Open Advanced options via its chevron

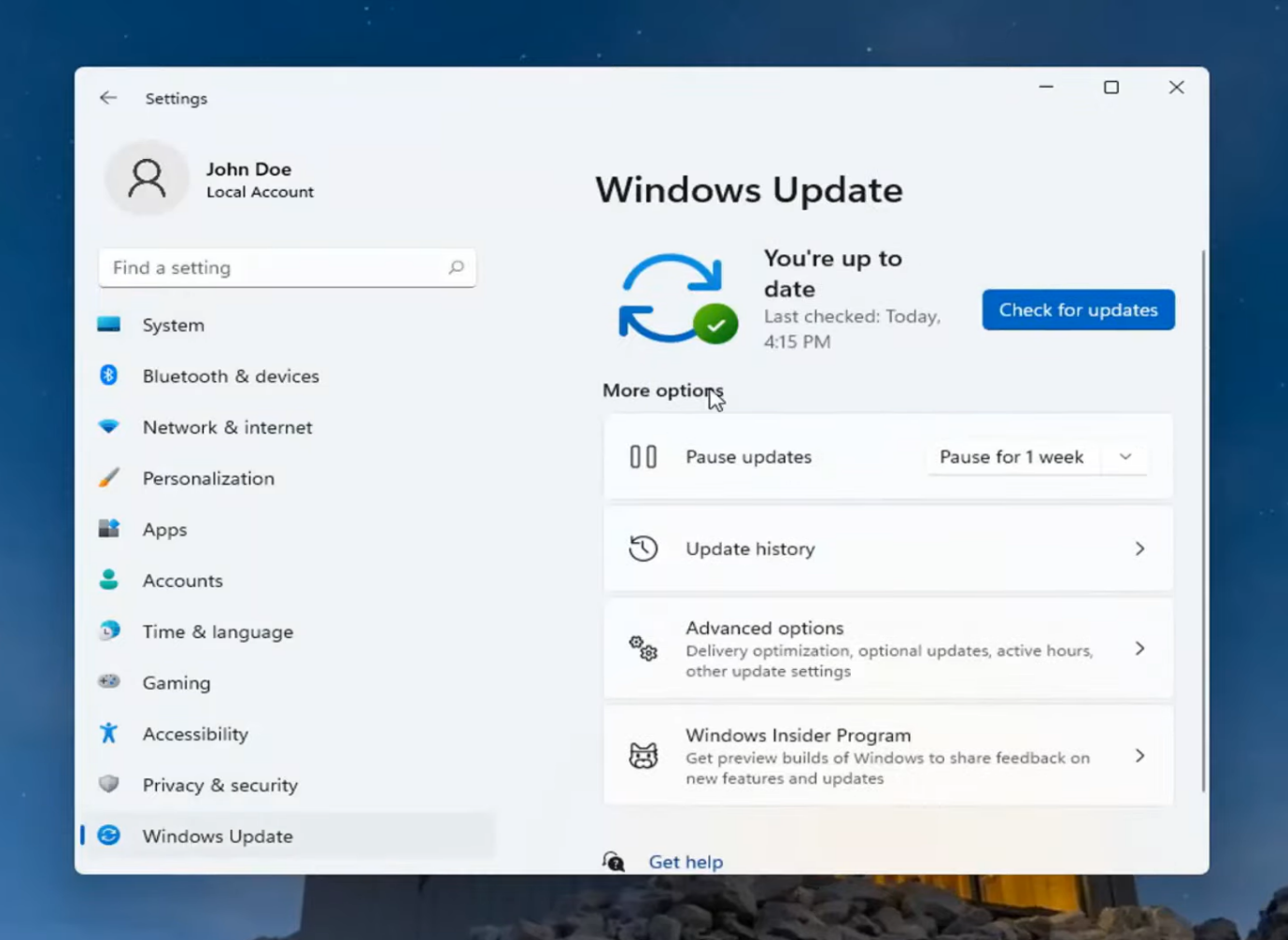pyautogui.click(x=1139, y=648)
